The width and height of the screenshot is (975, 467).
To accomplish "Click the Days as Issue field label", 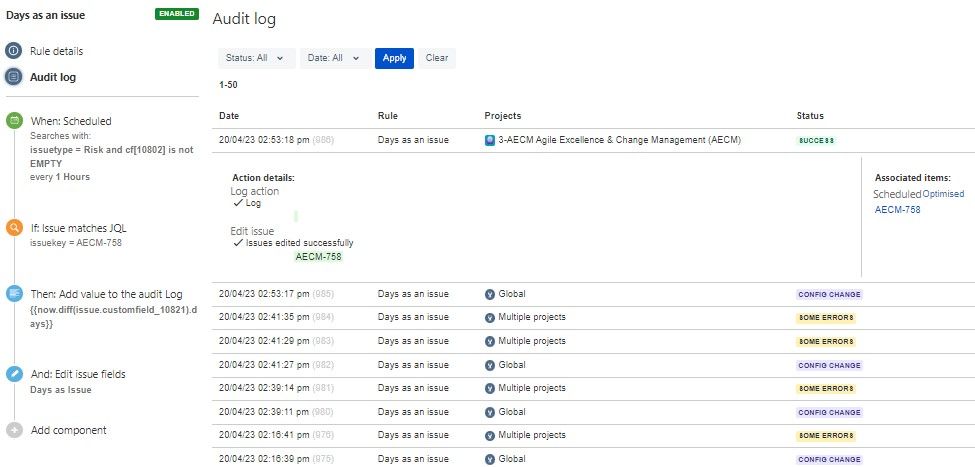I will (x=61, y=390).
